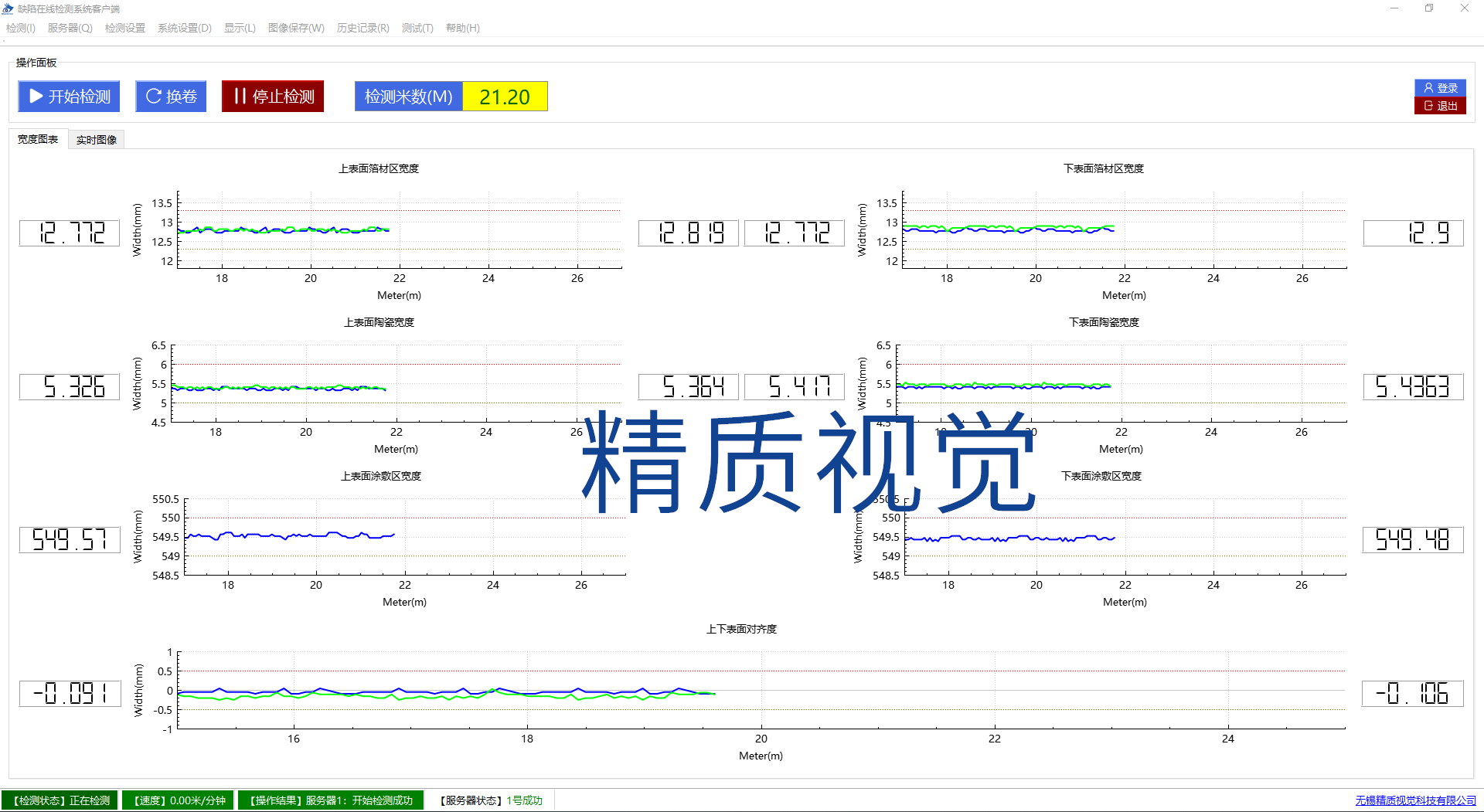This screenshot has width=1484, height=812.
Task: Click the 549.57 width readout display
Action: click(x=70, y=539)
